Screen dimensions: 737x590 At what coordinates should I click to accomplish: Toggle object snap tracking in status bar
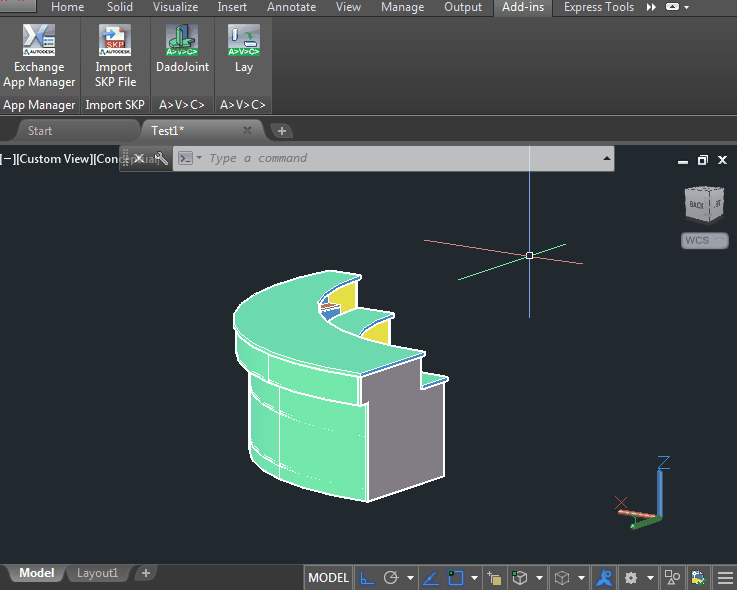click(431, 577)
